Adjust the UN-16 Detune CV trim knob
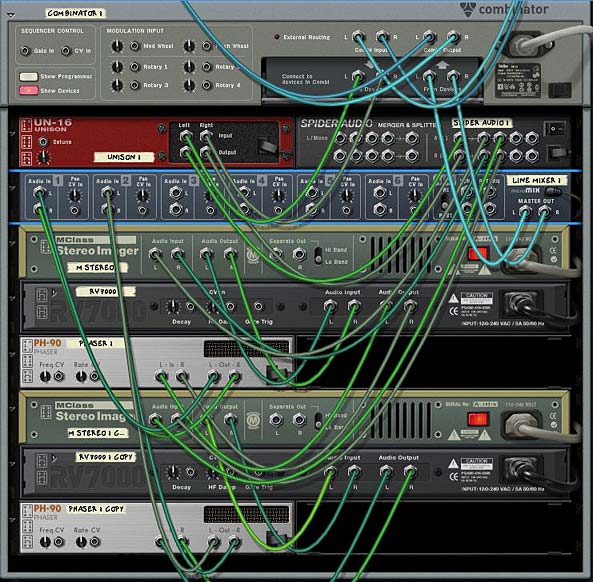The height and width of the screenshot is (582, 593). click(x=44, y=157)
